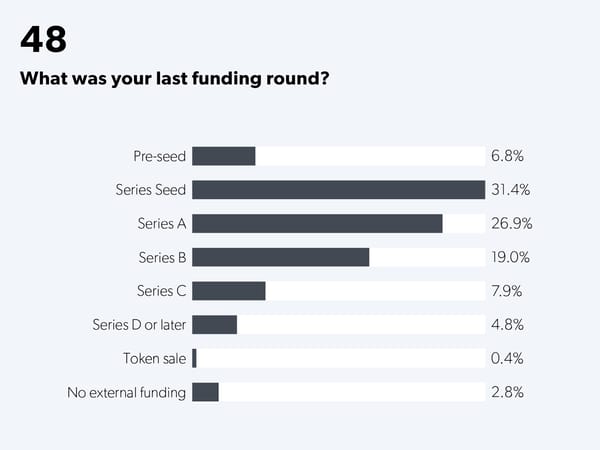The image size is (600, 450).
Task: Click the title "What was your last funding round?"
Action: click(x=175, y=80)
